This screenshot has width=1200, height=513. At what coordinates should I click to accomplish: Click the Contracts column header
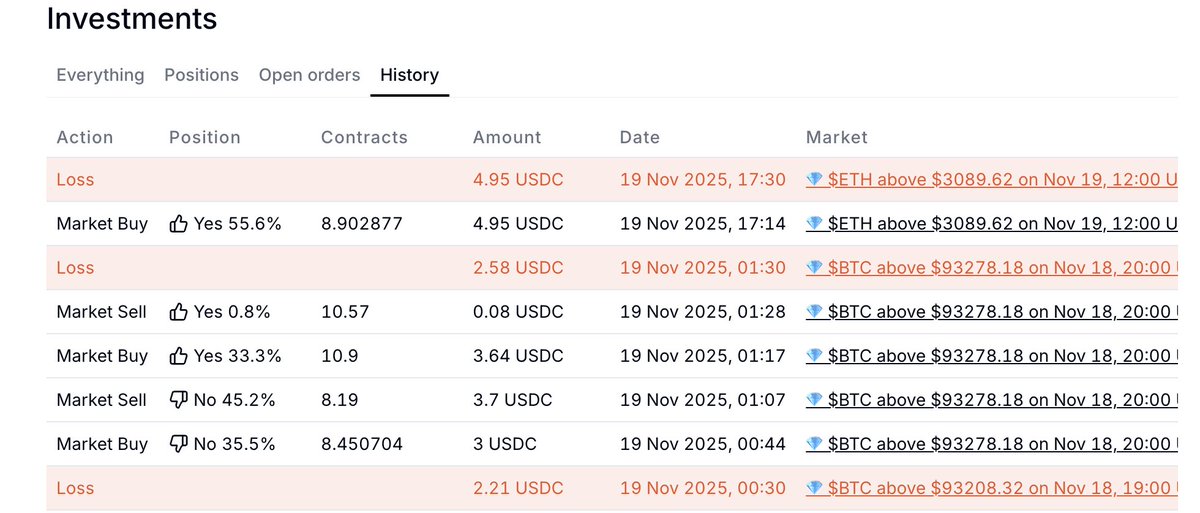pyautogui.click(x=364, y=137)
